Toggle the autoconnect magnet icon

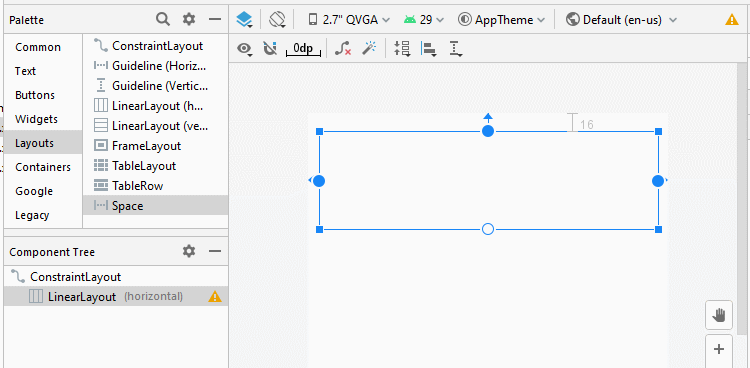click(x=270, y=48)
